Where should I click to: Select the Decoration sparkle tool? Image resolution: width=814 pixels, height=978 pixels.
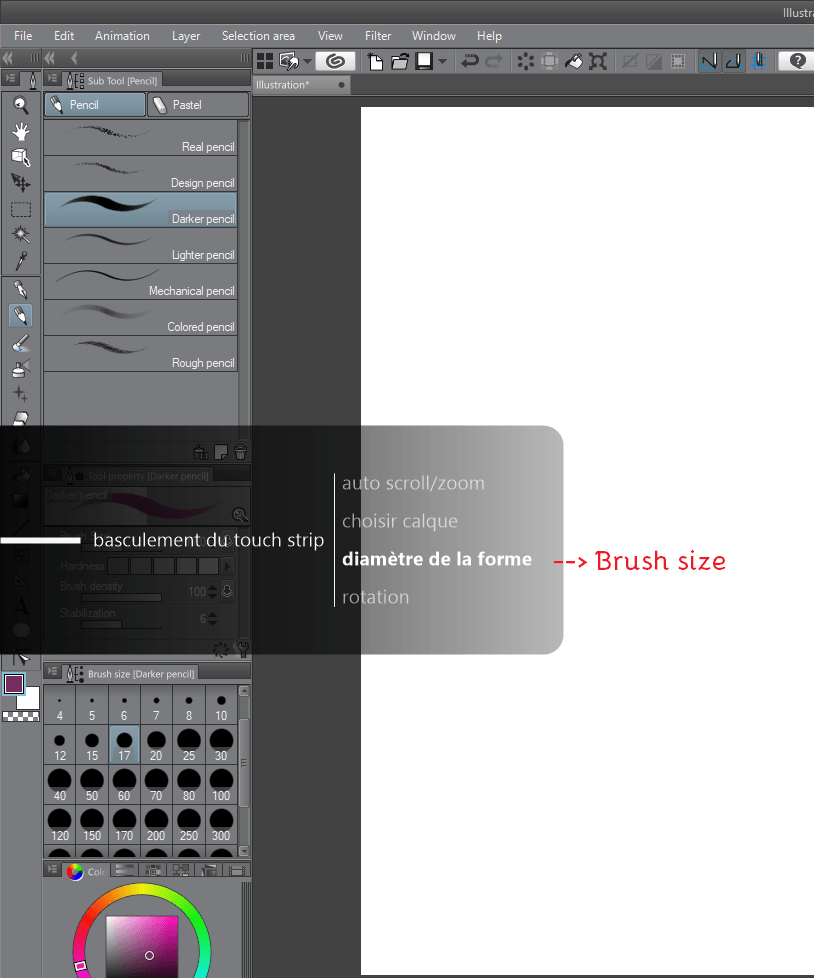pyautogui.click(x=21, y=394)
